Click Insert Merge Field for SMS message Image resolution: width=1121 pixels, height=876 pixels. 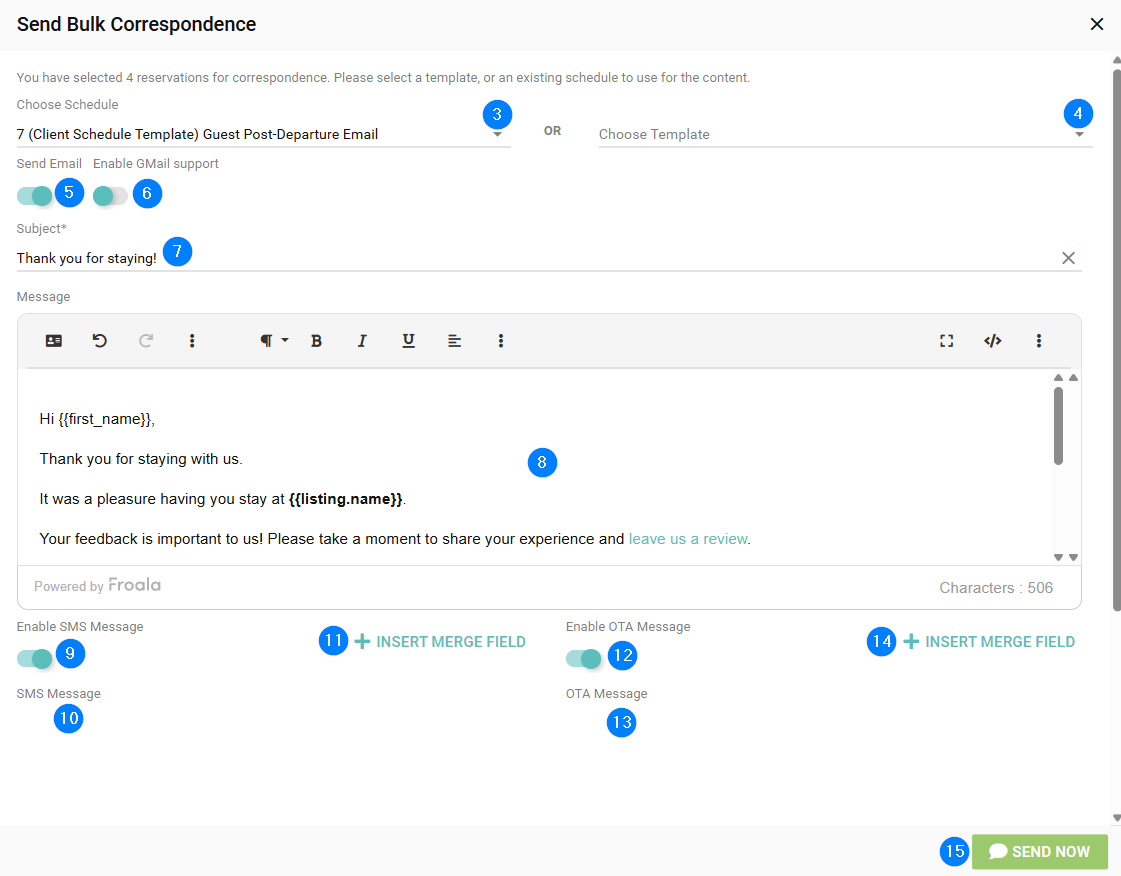point(440,642)
